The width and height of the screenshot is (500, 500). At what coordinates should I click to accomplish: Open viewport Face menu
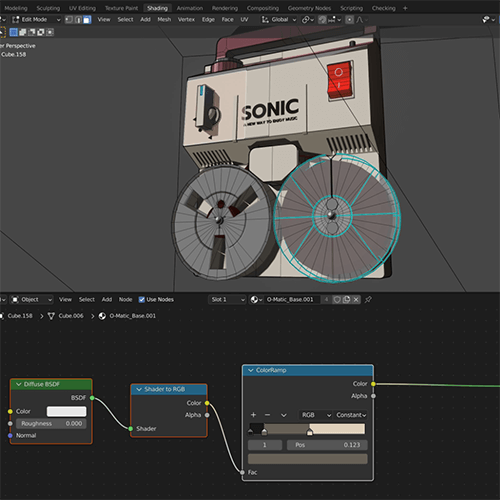pos(227,20)
